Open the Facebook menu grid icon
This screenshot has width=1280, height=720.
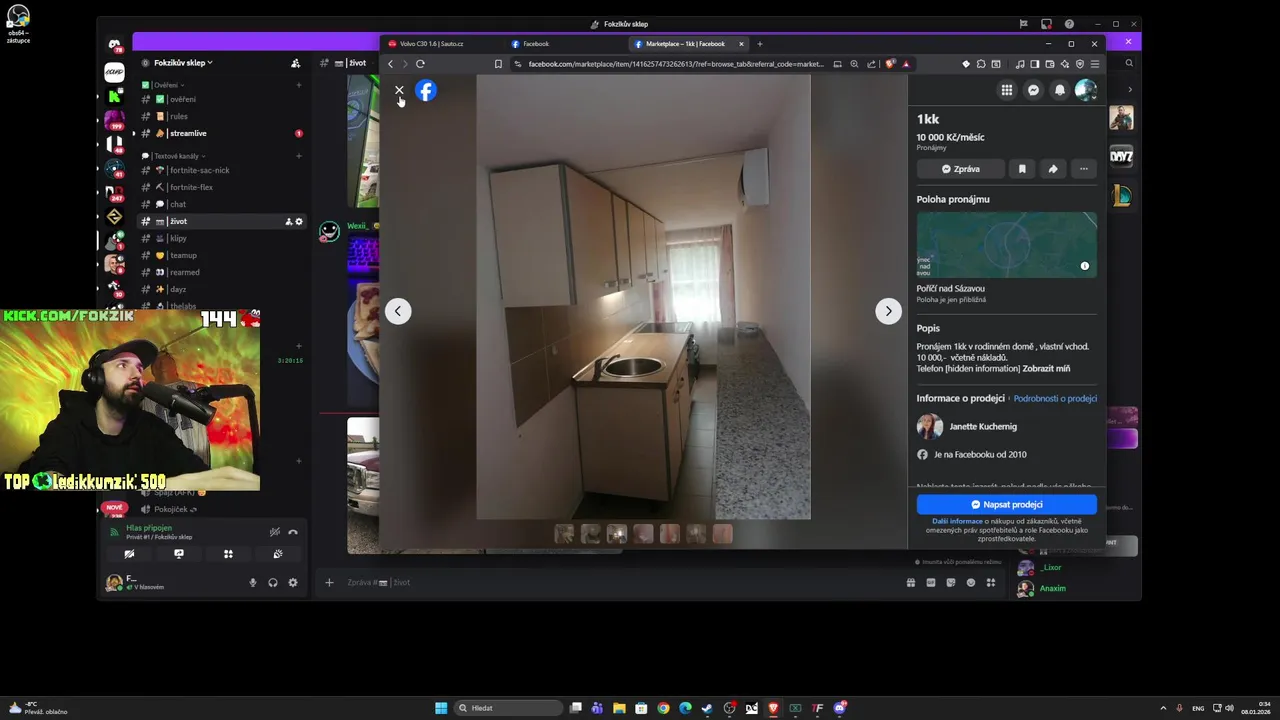(x=1007, y=90)
